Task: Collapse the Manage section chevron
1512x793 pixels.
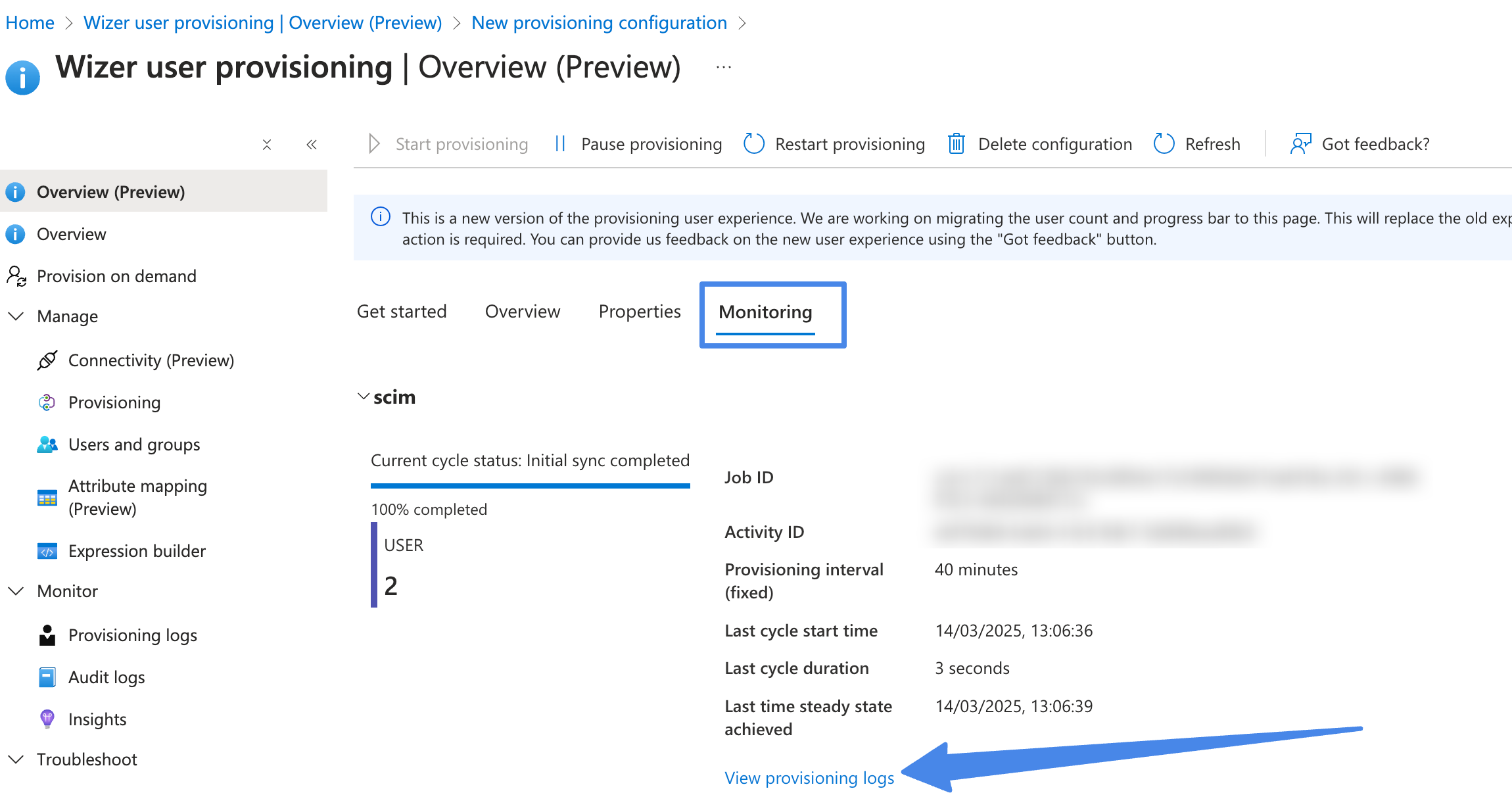Action: [x=16, y=316]
